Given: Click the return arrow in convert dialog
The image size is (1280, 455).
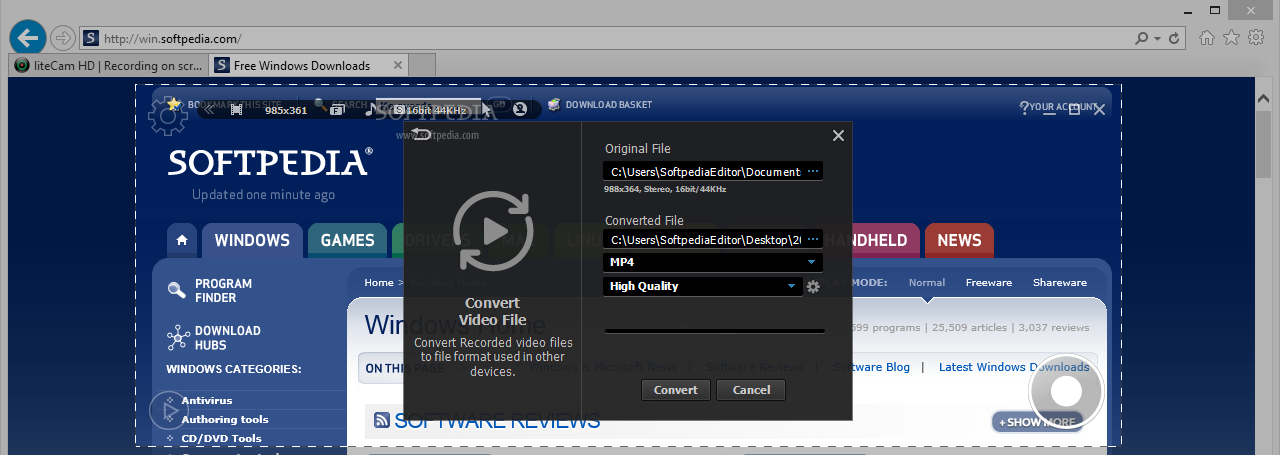Looking at the screenshot, I should point(422,133).
